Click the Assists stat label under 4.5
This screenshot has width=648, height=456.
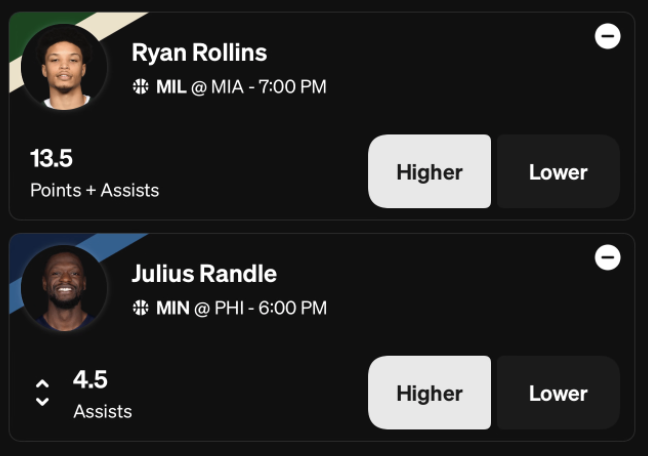click(x=102, y=411)
